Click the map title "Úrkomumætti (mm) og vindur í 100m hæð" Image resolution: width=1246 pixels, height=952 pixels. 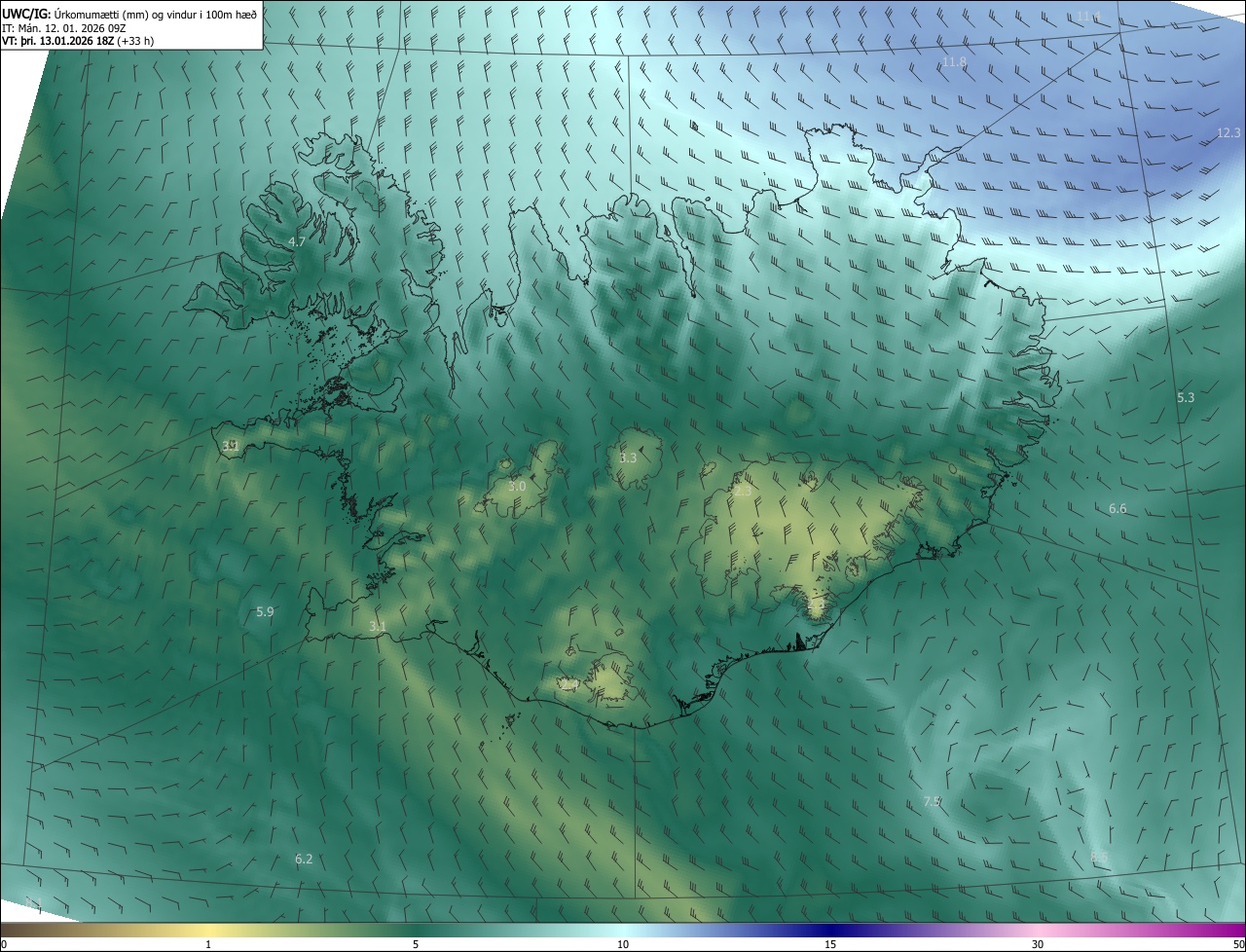[156, 14]
